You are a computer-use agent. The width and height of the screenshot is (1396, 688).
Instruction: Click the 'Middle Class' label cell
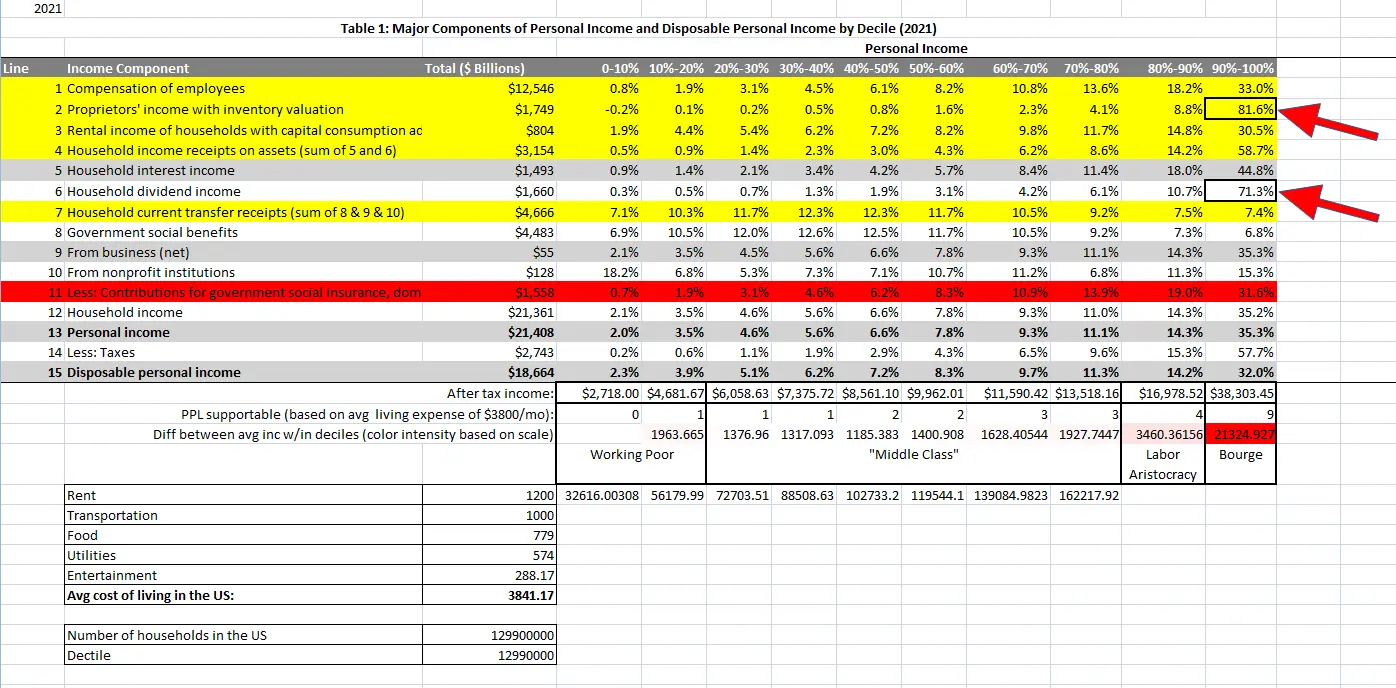(914, 455)
